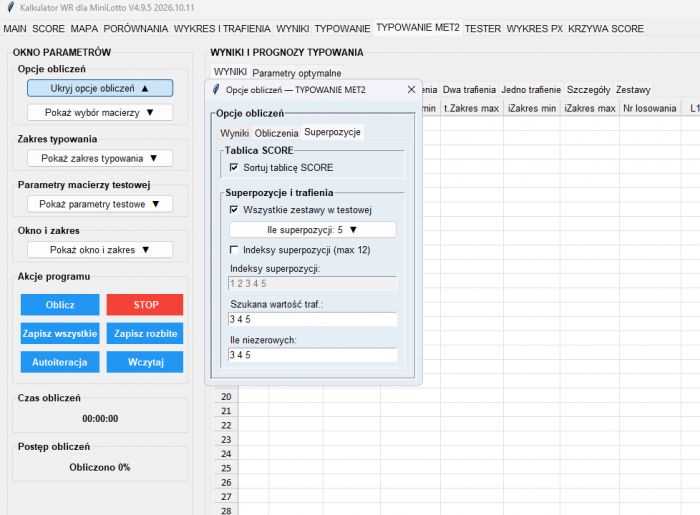Collapse options with Ukryj opcje obliczeń
This screenshot has width=700, height=515.
pos(100,88)
